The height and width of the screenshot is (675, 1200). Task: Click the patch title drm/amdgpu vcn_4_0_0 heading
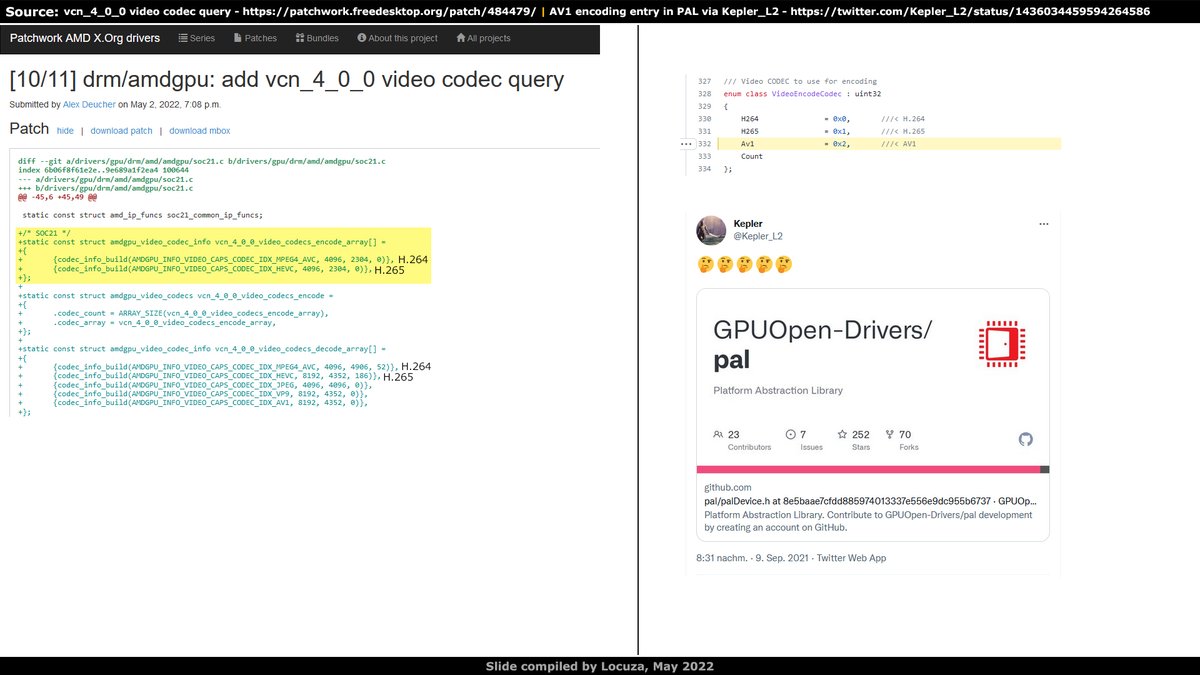pyautogui.click(x=287, y=80)
